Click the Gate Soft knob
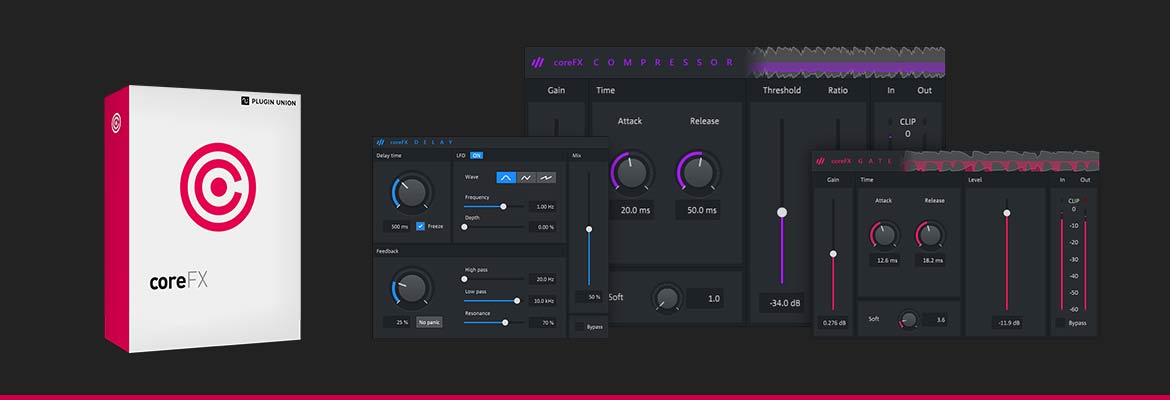The height and width of the screenshot is (400, 1170). [909, 319]
